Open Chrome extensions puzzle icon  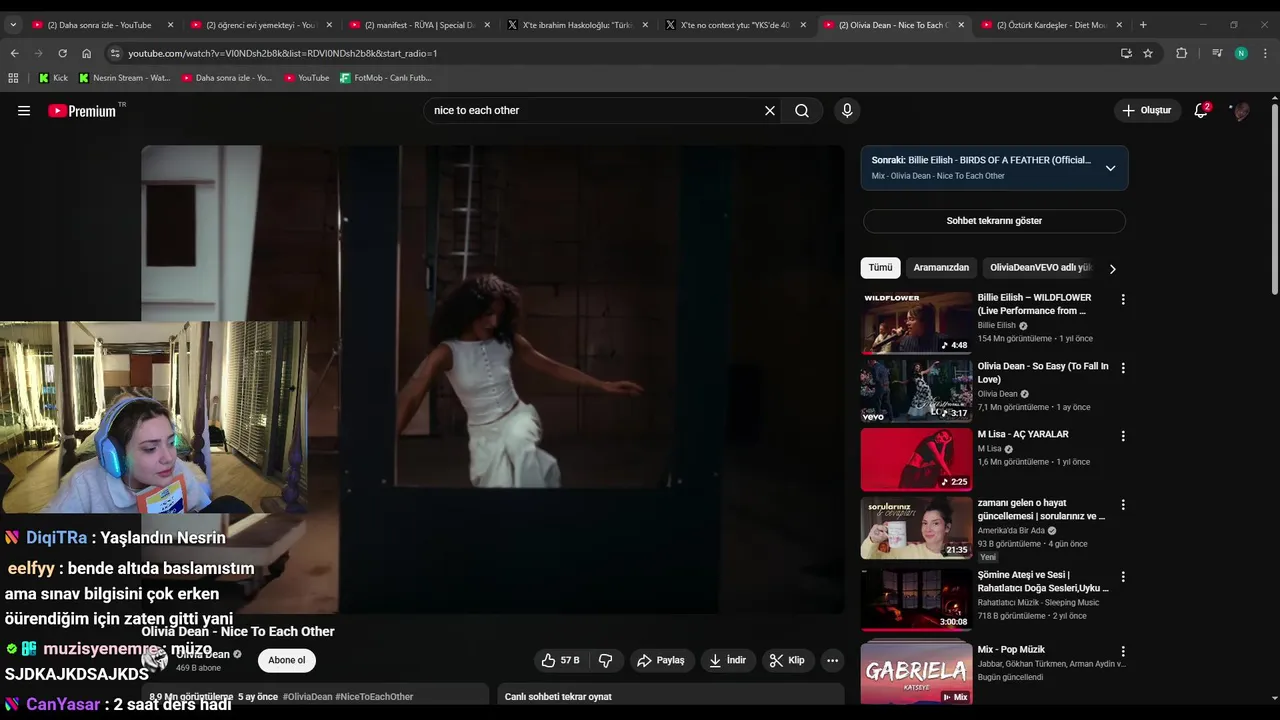pyautogui.click(x=1181, y=53)
